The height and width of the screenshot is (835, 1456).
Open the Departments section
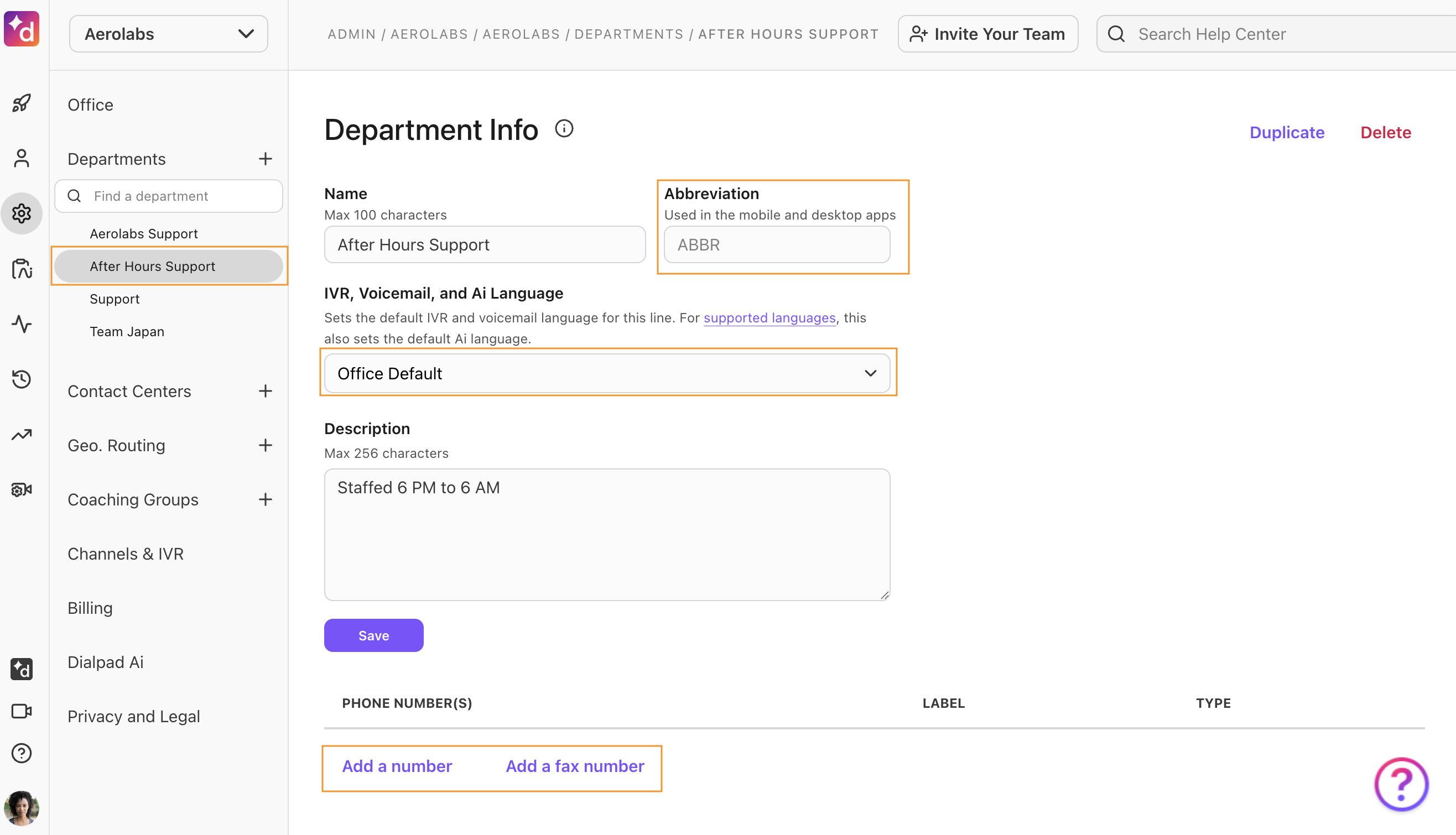pos(117,159)
